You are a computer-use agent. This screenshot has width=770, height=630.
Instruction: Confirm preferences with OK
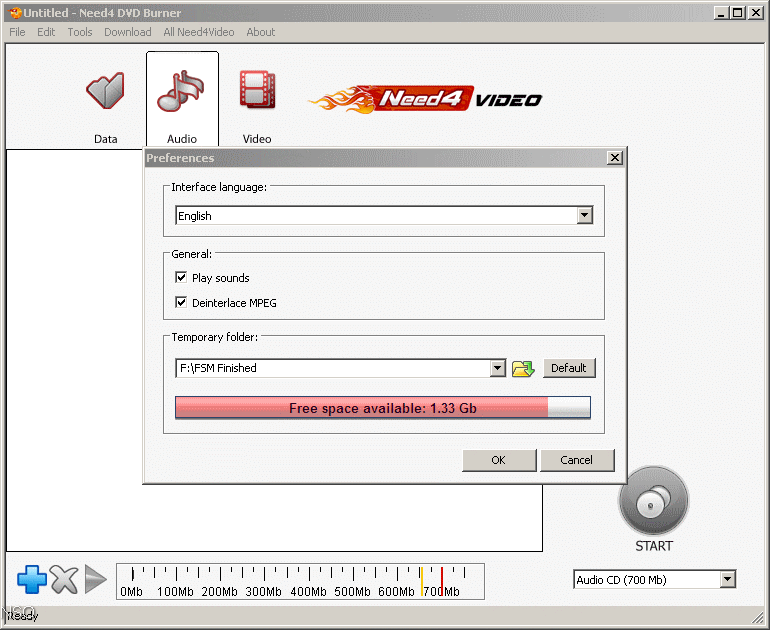tap(499, 460)
